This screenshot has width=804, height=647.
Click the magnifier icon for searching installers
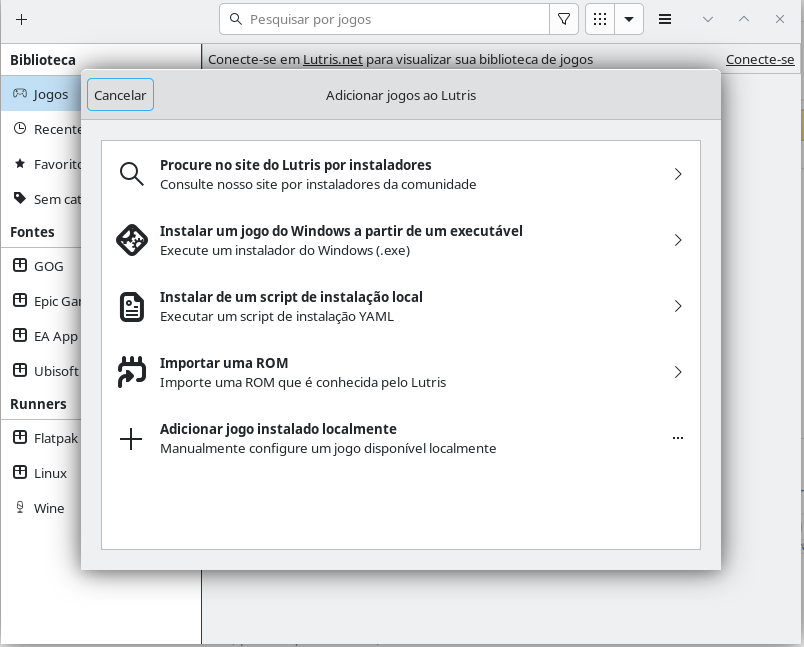132,174
